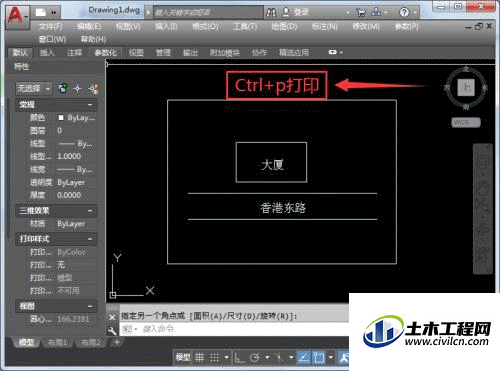Open the 视图(V) menu

pos(128,26)
